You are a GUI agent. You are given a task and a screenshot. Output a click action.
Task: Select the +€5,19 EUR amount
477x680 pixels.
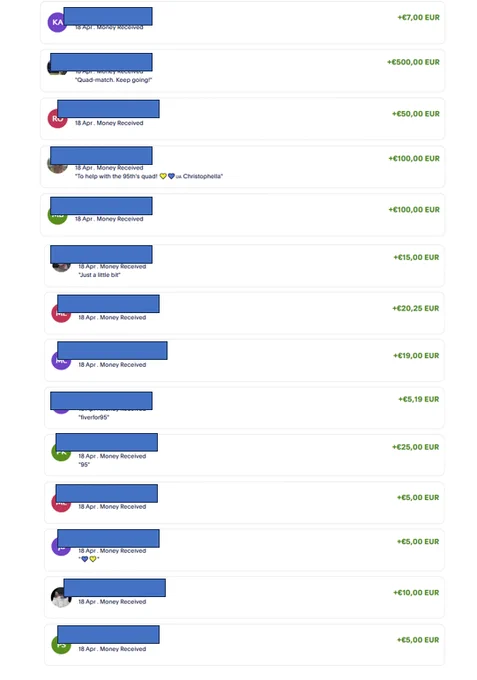click(x=418, y=399)
